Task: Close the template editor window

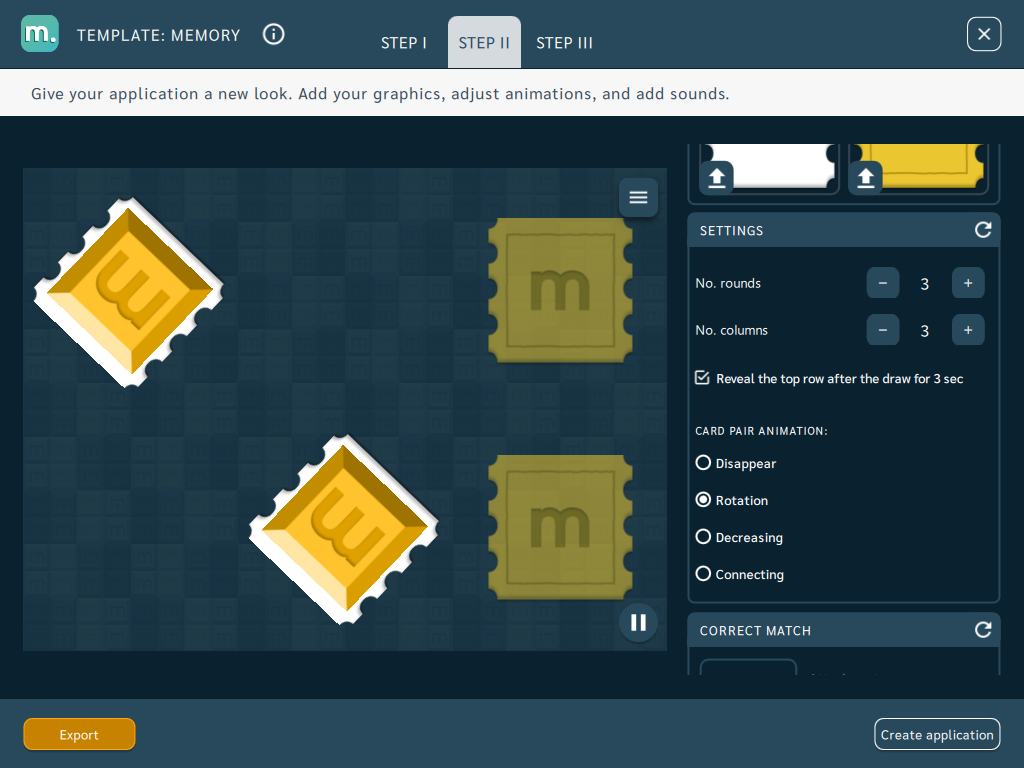Action: coord(984,34)
